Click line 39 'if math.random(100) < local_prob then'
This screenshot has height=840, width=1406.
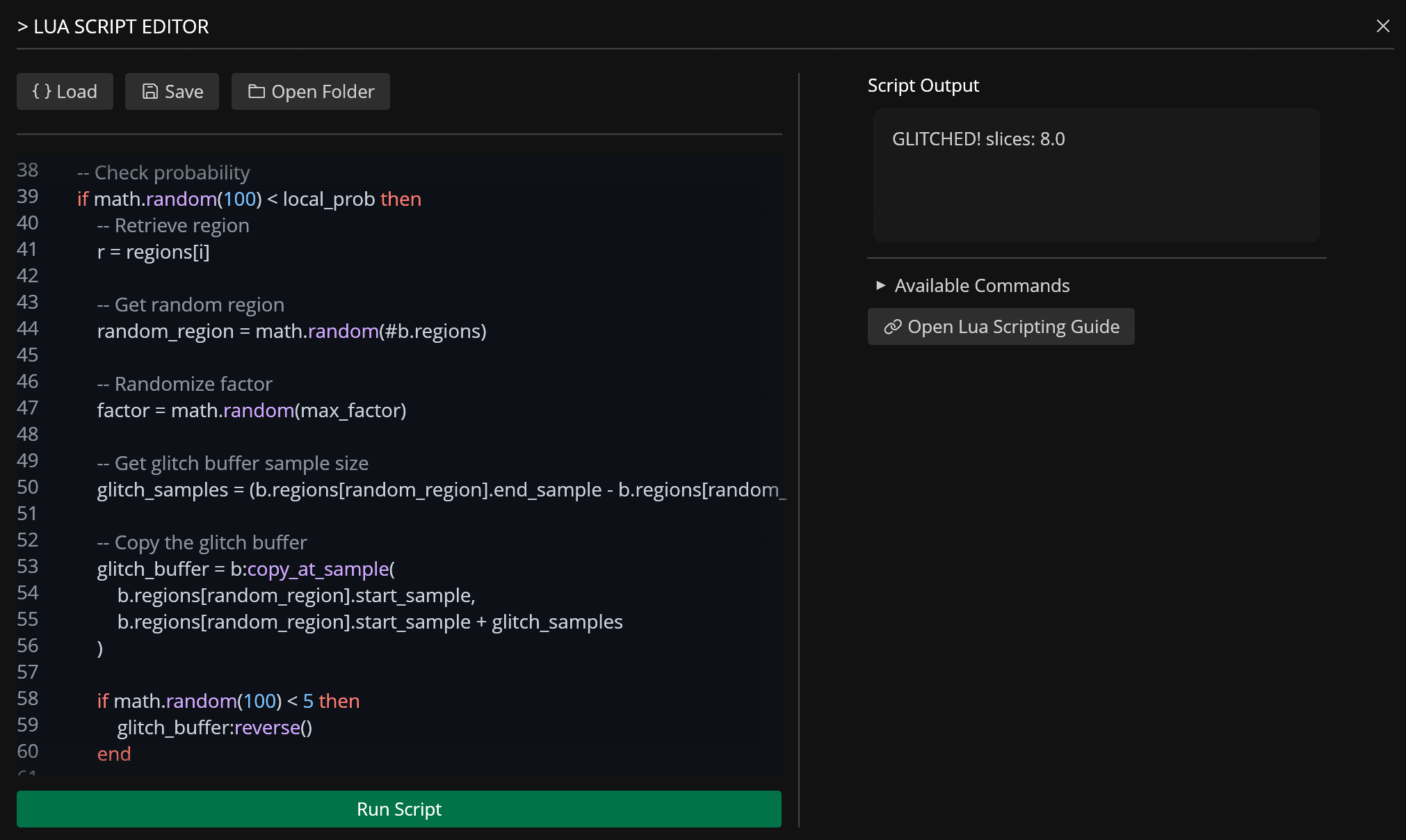tap(250, 199)
